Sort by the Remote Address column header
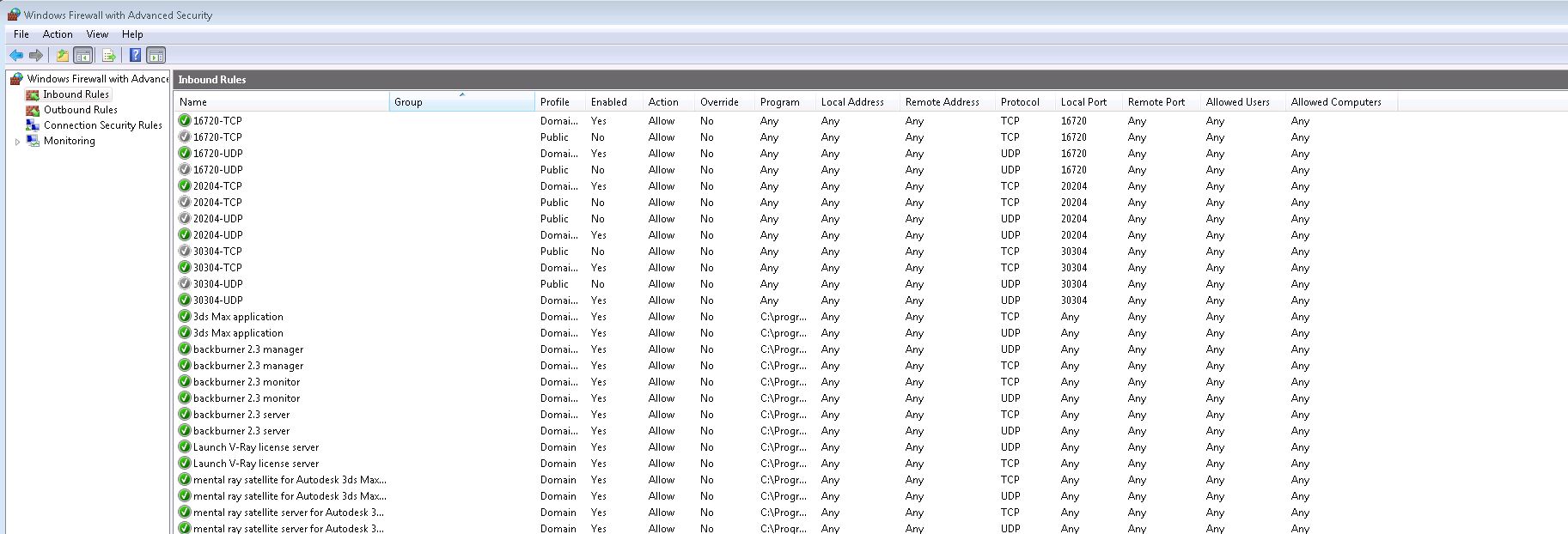The image size is (1568, 534). 948,101
